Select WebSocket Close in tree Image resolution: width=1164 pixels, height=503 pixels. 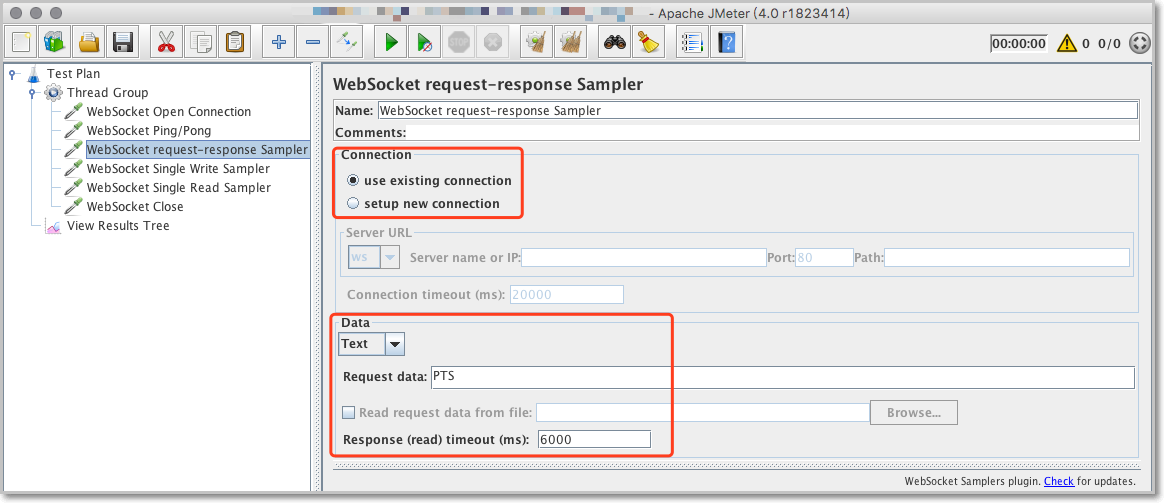(134, 206)
